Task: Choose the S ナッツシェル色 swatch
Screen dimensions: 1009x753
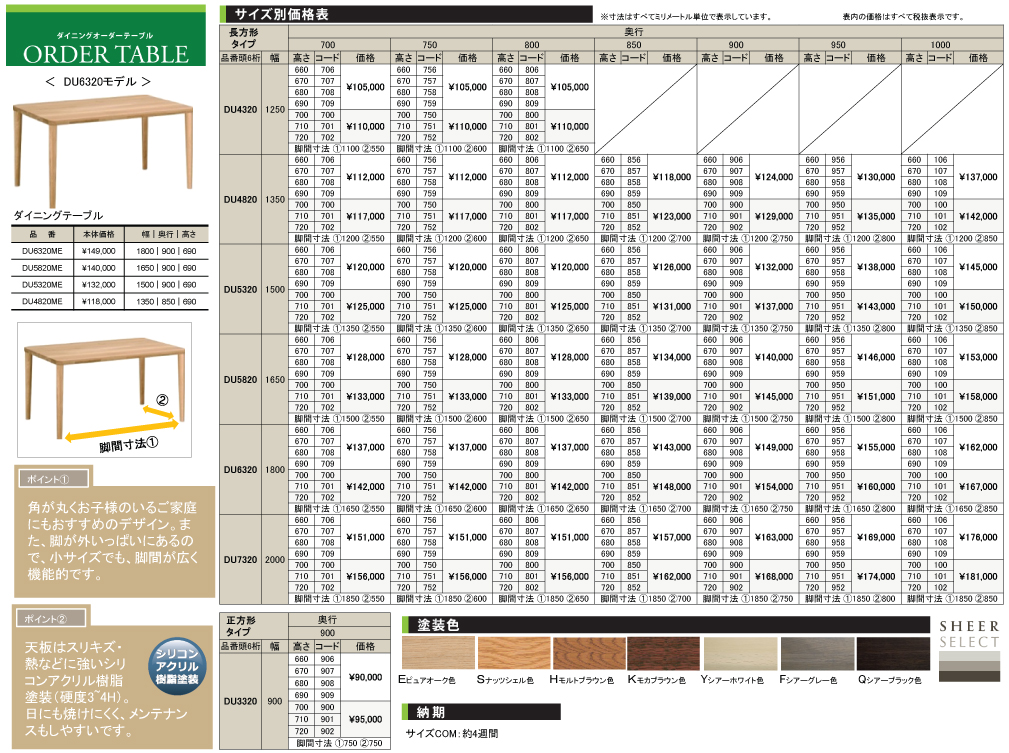Action: coord(510,654)
